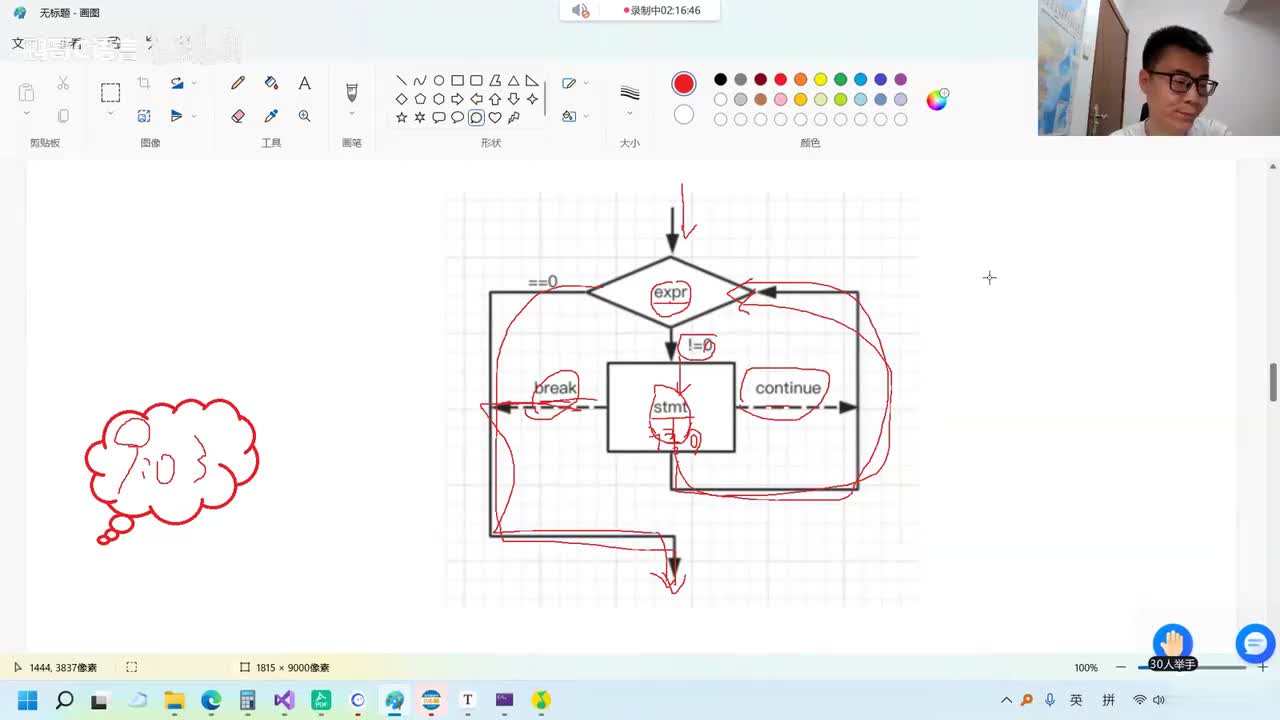Select the Color picker eyedropper tool
Viewport: 1280px width, 720px height.
(271, 116)
